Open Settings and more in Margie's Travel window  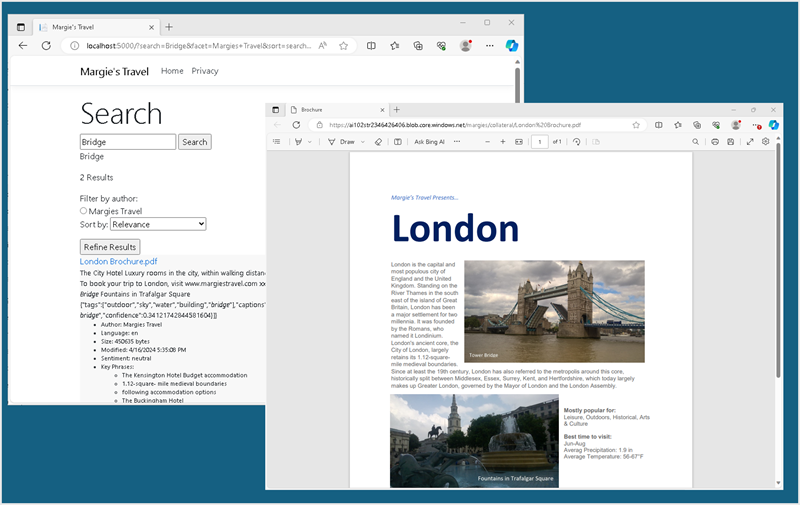pyautogui.click(x=489, y=46)
